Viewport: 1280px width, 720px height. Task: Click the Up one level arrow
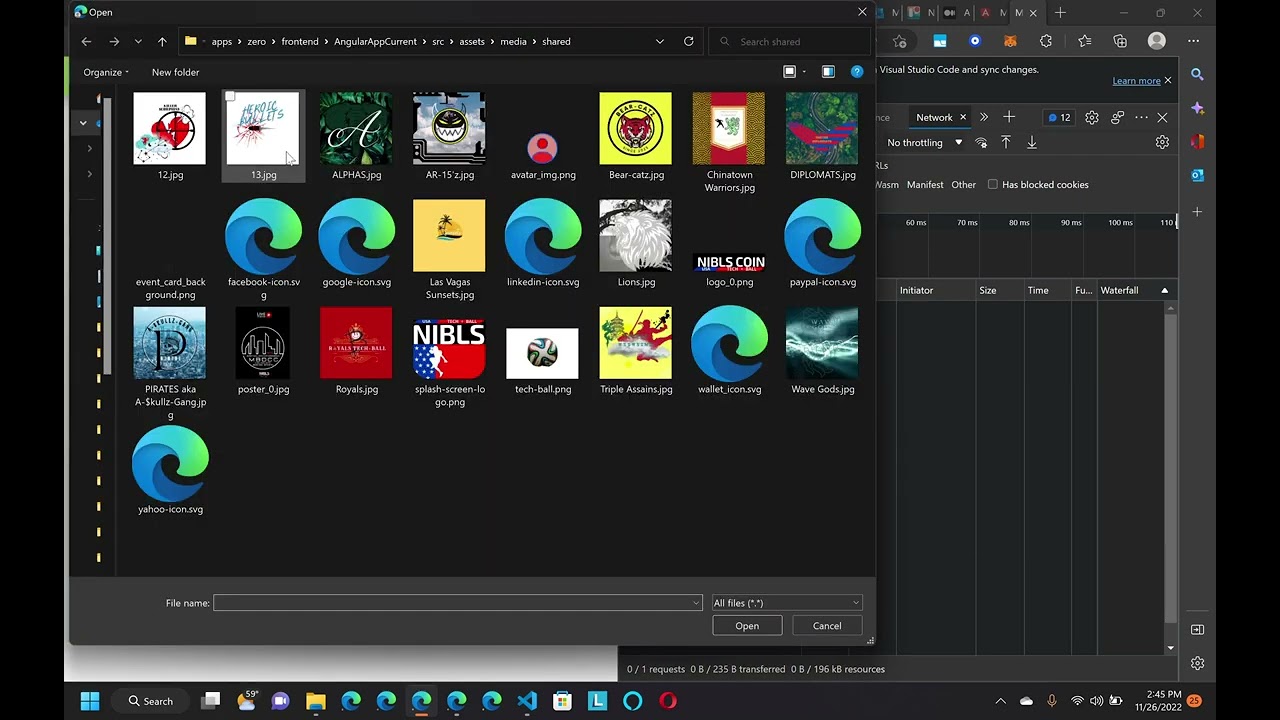point(162,42)
